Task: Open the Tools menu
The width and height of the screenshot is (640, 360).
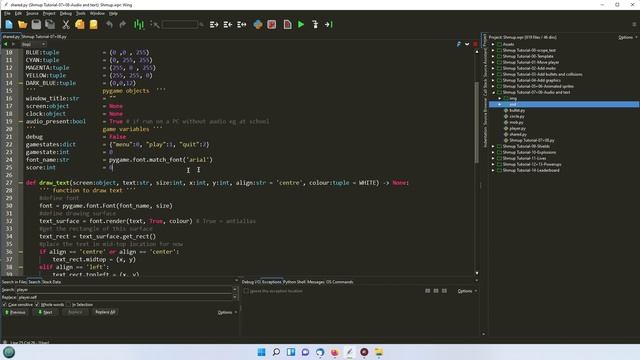Action: click(x=81, y=13)
